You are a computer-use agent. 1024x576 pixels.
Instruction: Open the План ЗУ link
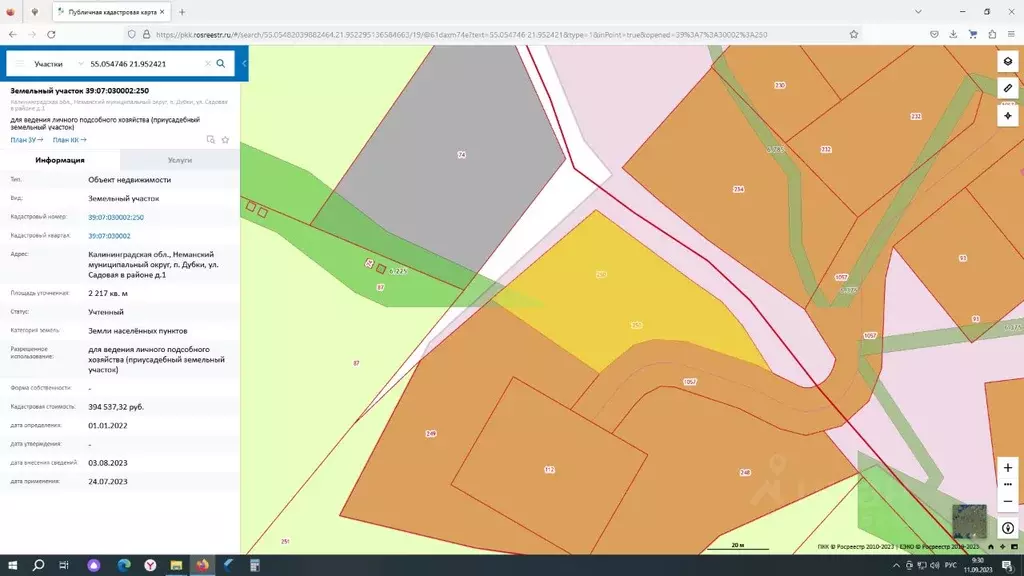27,140
